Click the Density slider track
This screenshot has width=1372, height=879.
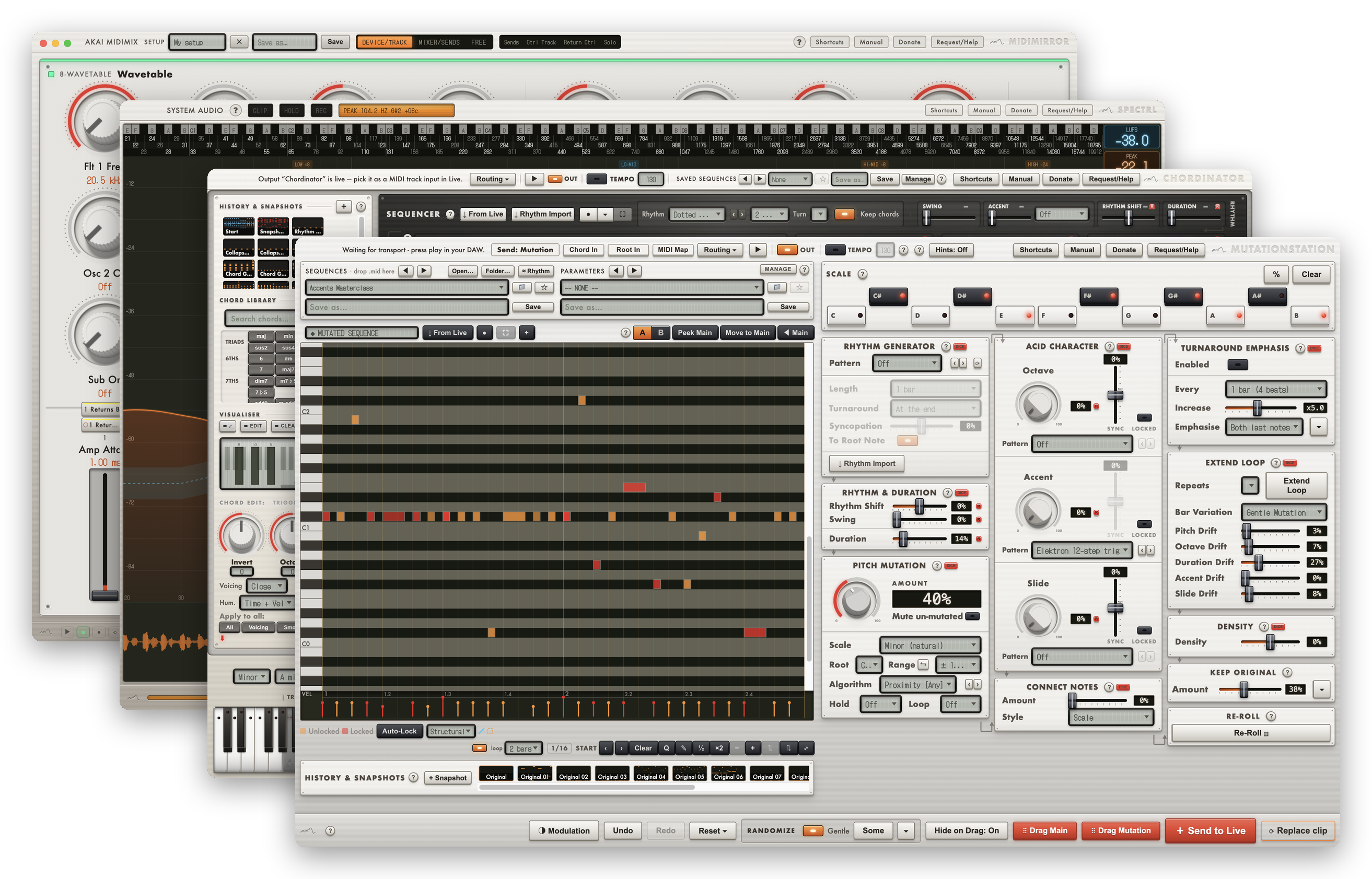click(1270, 643)
